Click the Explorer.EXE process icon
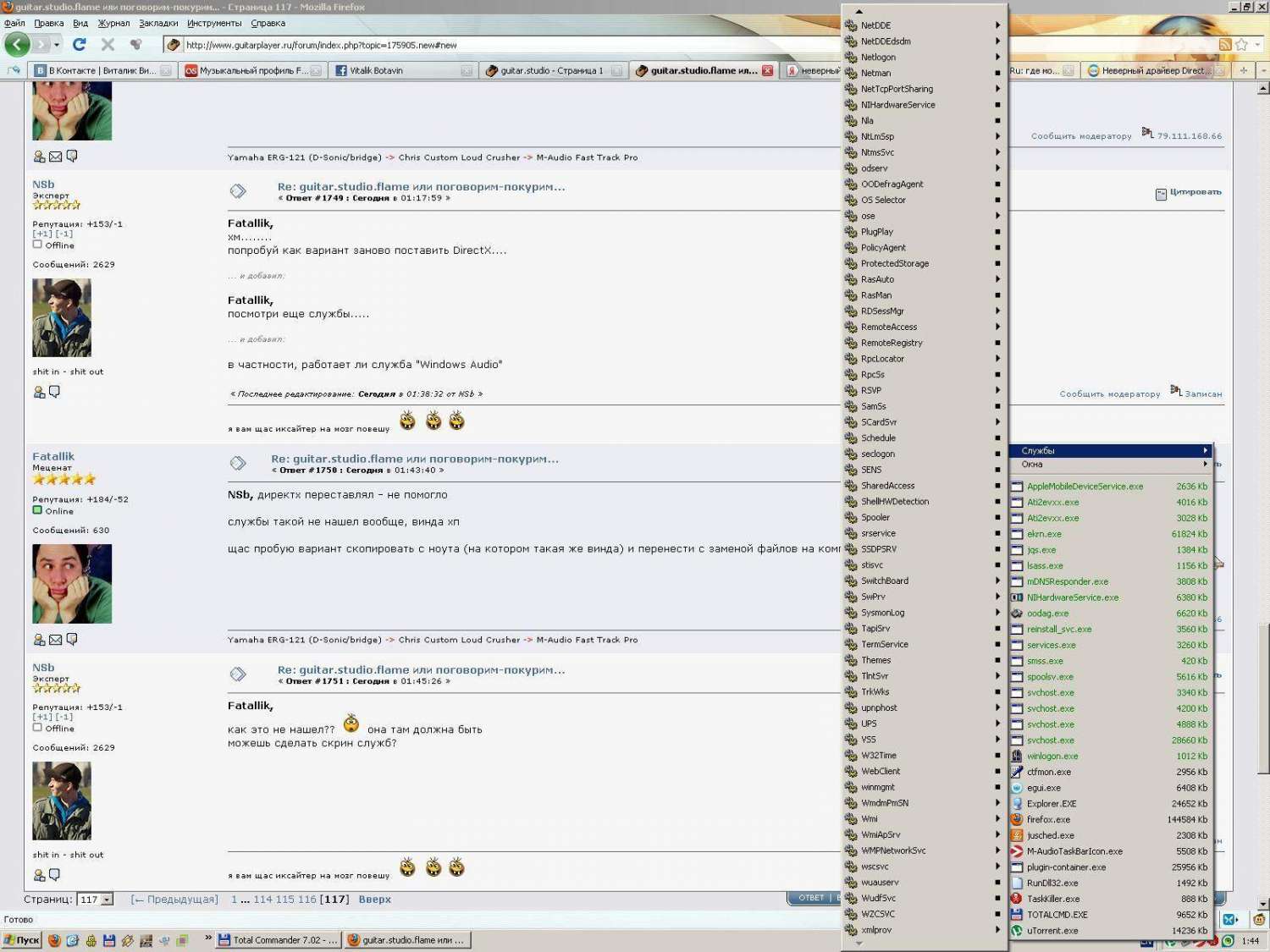Viewport: 1270px width, 952px height. tap(1017, 803)
